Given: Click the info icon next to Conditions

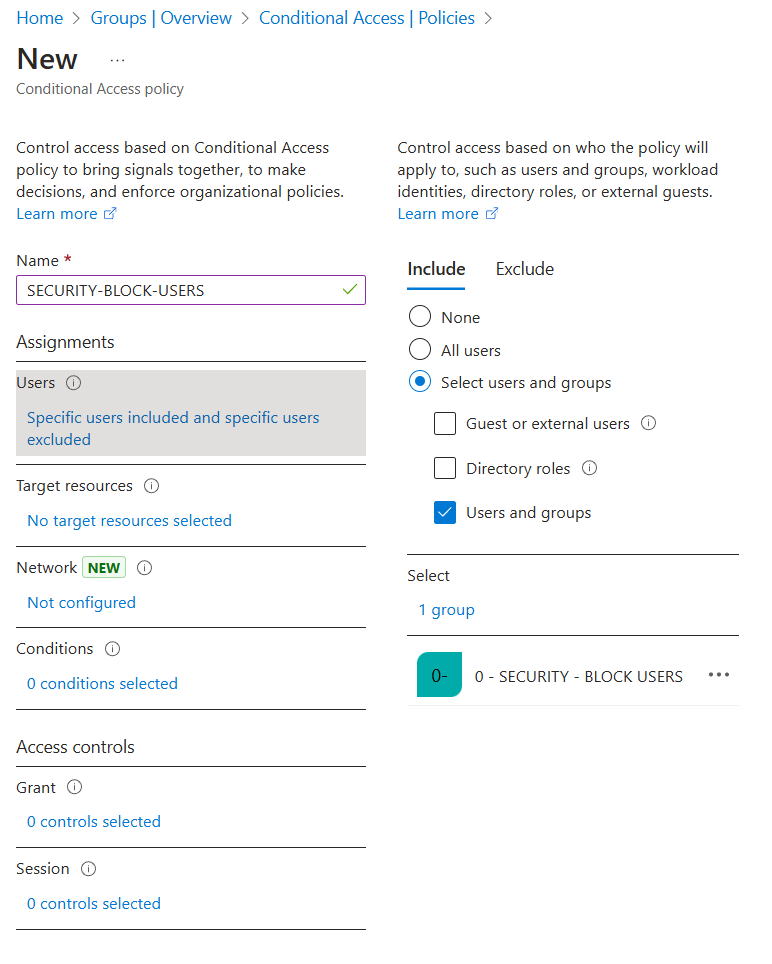Looking at the screenshot, I should [x=112, y=649].
